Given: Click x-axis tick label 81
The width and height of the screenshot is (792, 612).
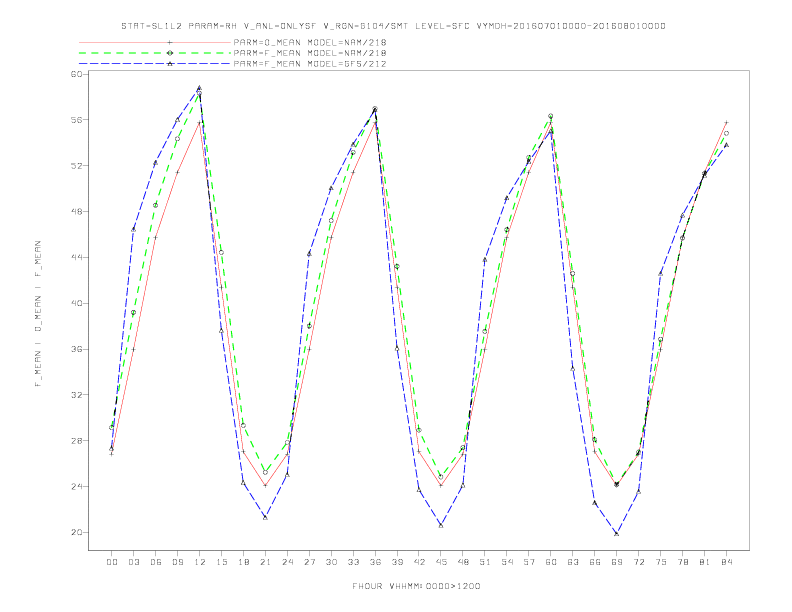Looking at the screenshot, I should point(705,562).
